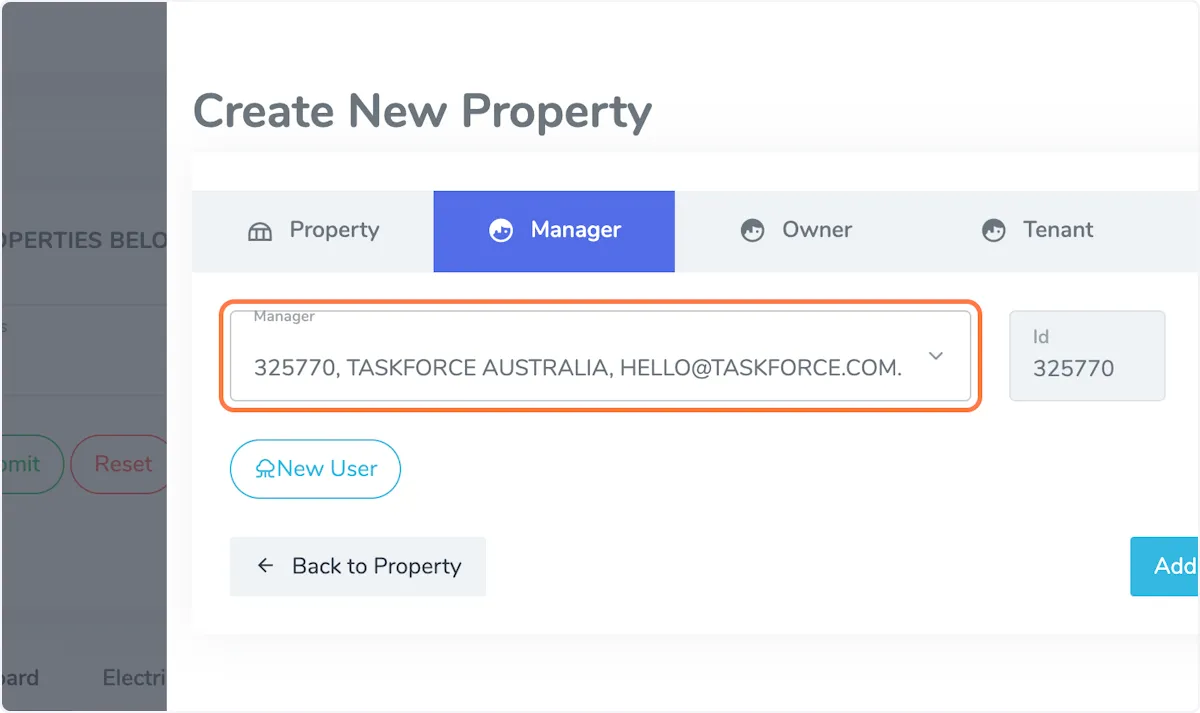1200x713 pixels.
Task: Click the face icon beside Owner
Action: point(752,232)
